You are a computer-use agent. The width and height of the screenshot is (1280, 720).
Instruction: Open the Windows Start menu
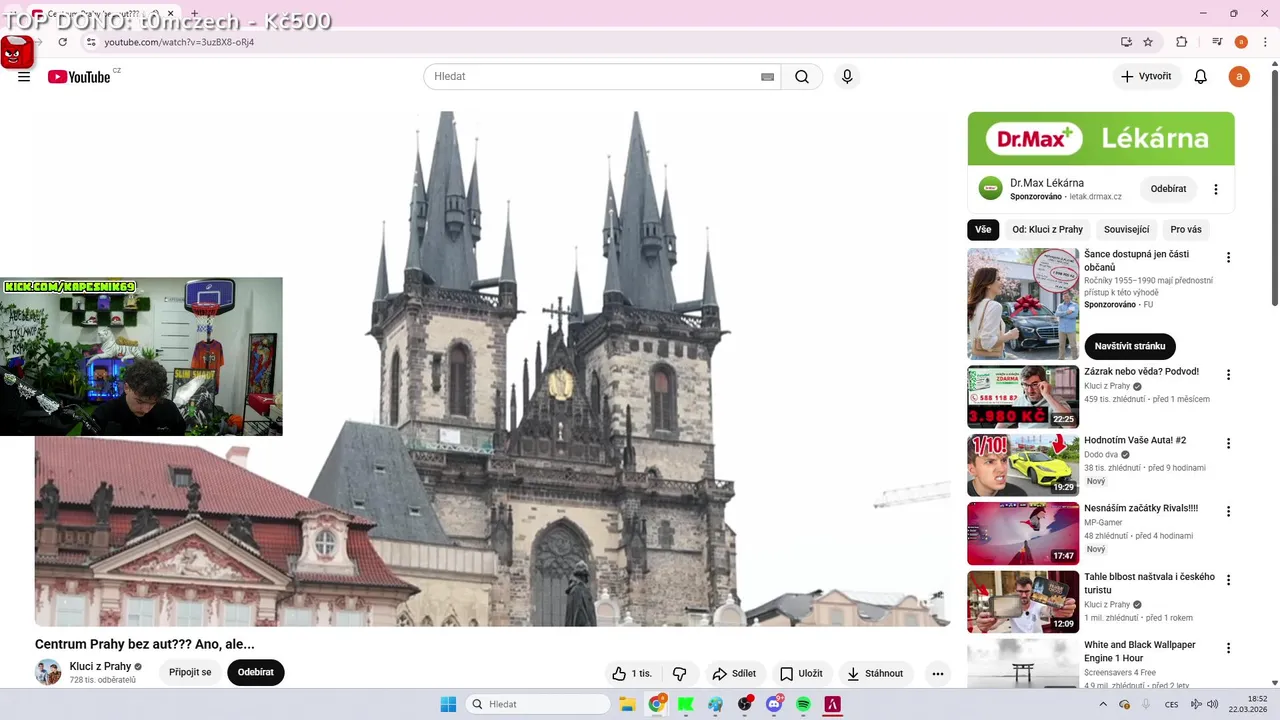(x=448, y=704)
